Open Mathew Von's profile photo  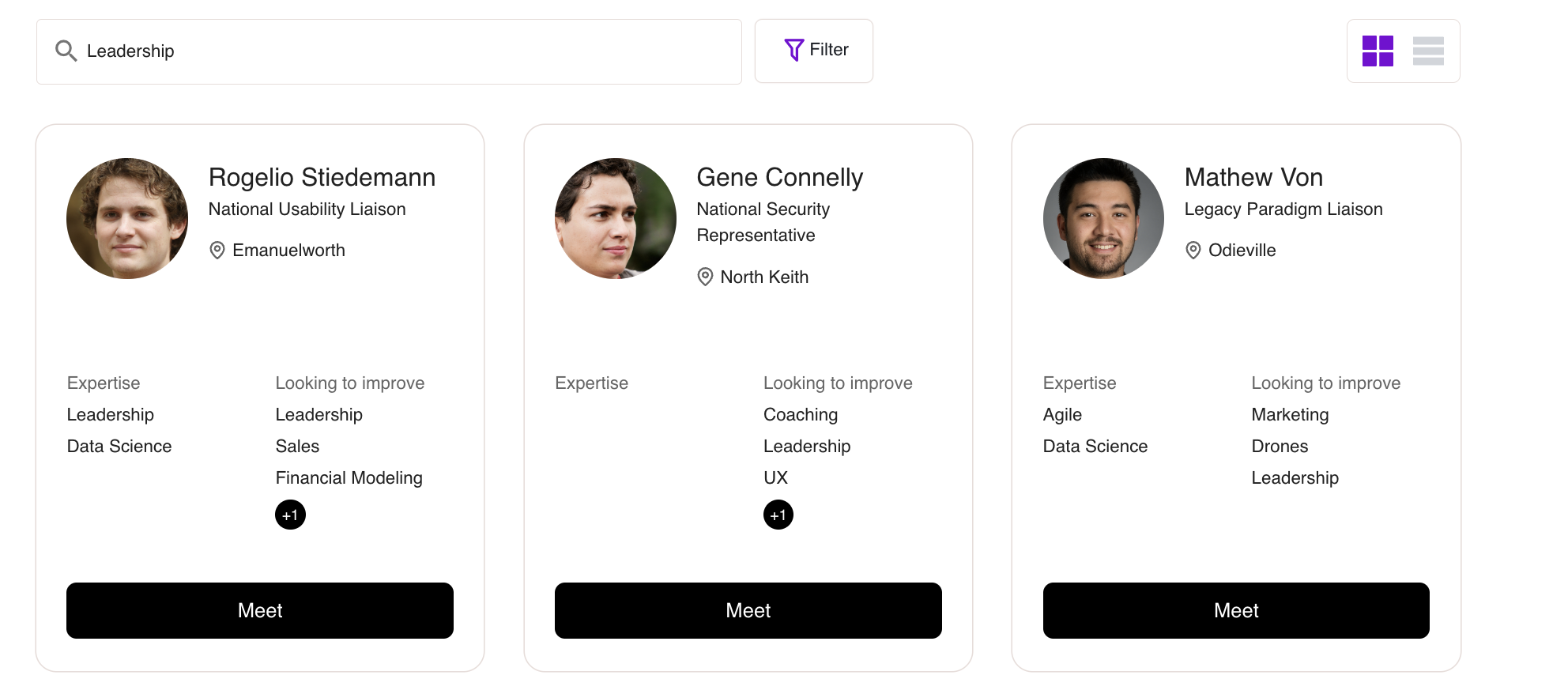pyautogui.click(x=1103, y=218)
